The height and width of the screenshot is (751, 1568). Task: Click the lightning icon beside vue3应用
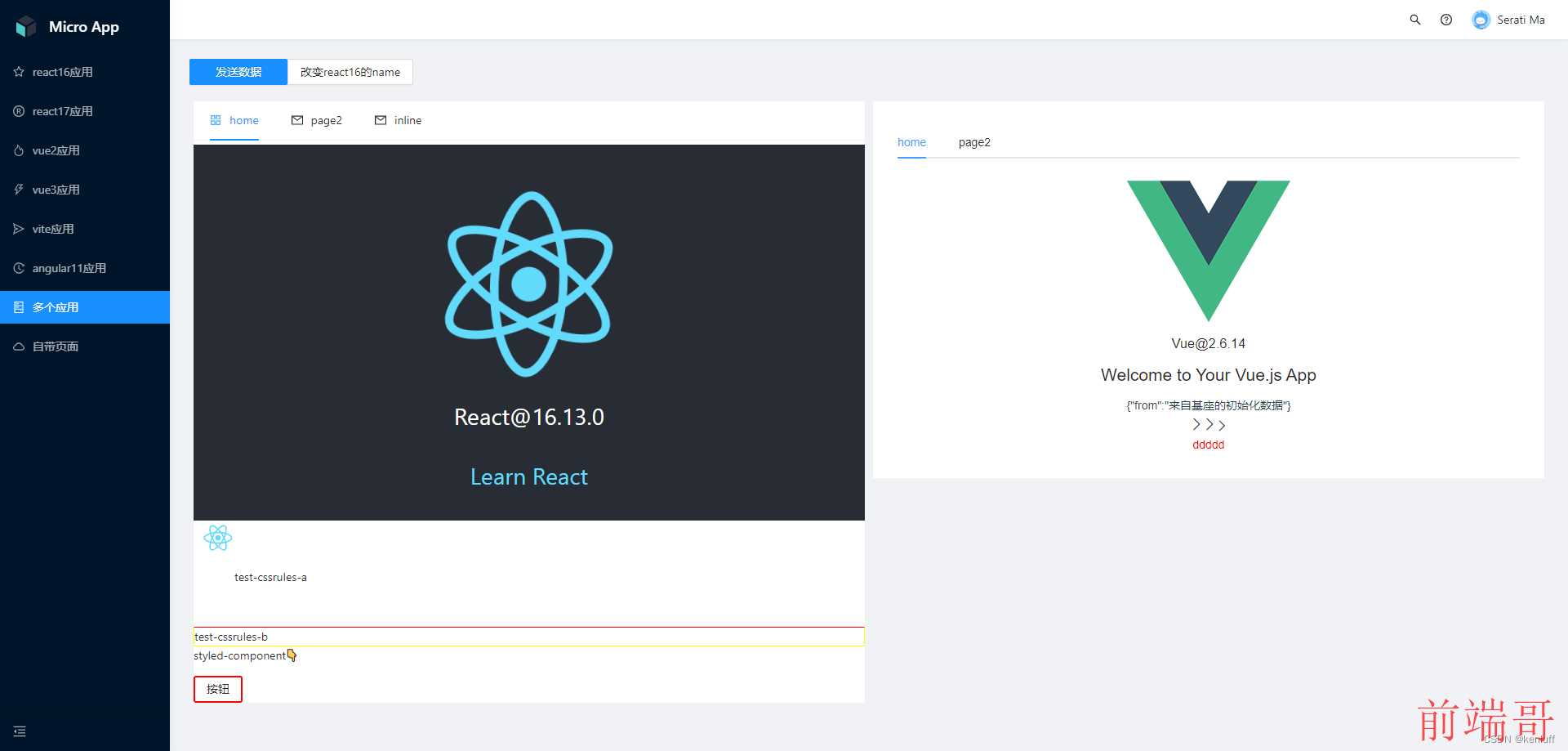pos(19,190)
